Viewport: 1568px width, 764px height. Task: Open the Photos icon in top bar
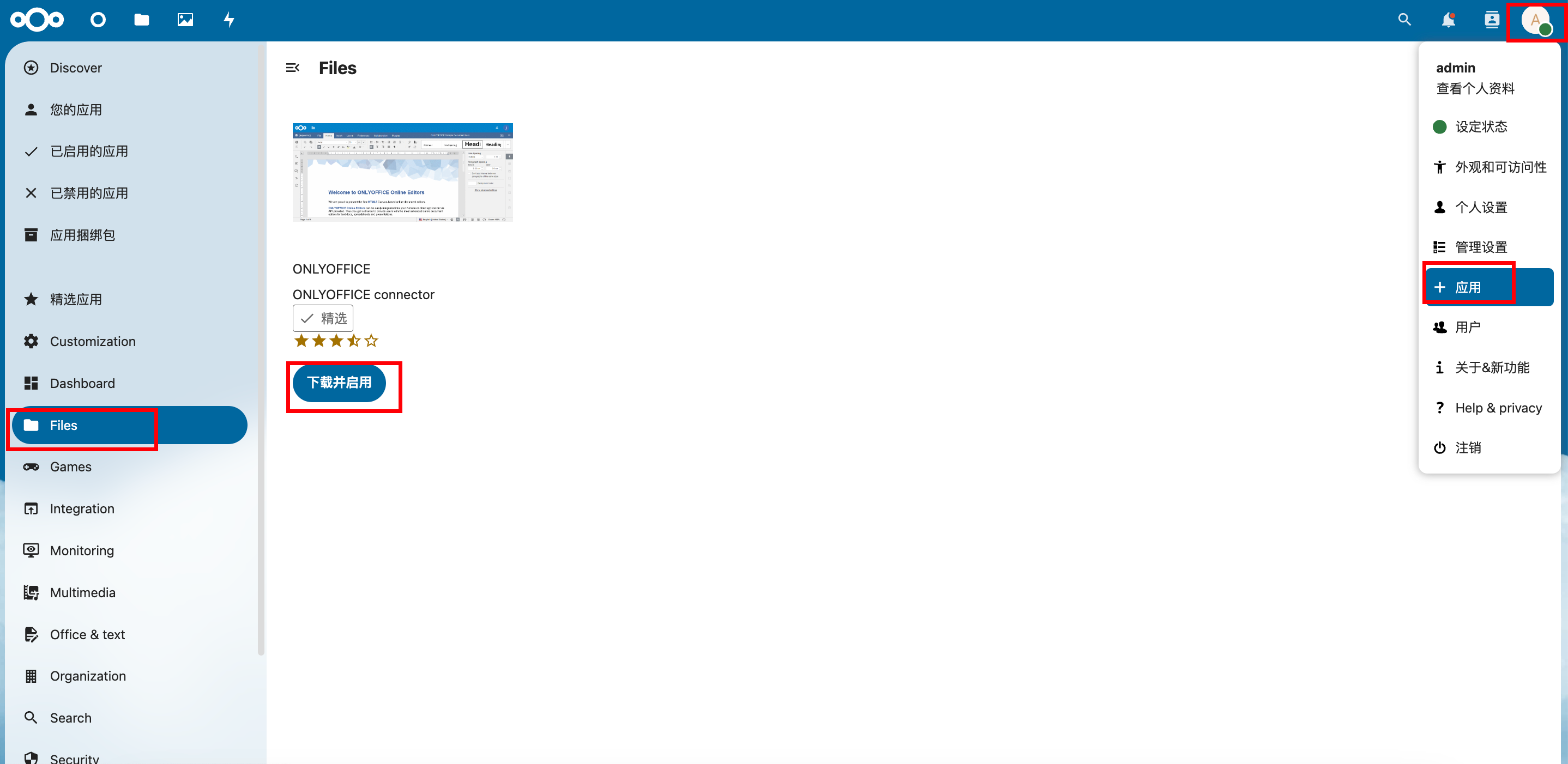pyautogui.click(x=185, y=20)
